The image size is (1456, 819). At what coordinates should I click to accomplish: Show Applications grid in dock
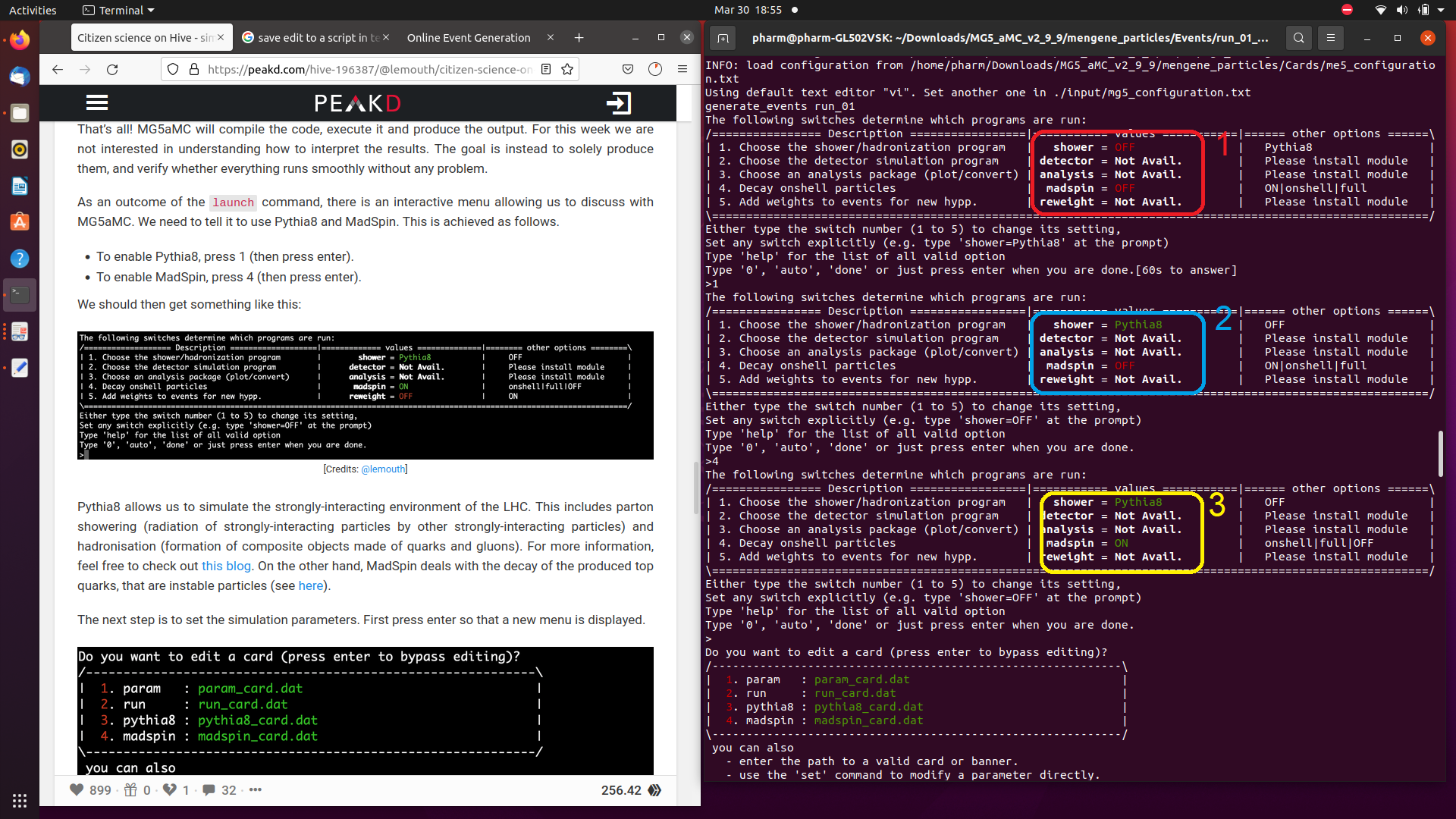pyautogui.click(x=20, y=800)
